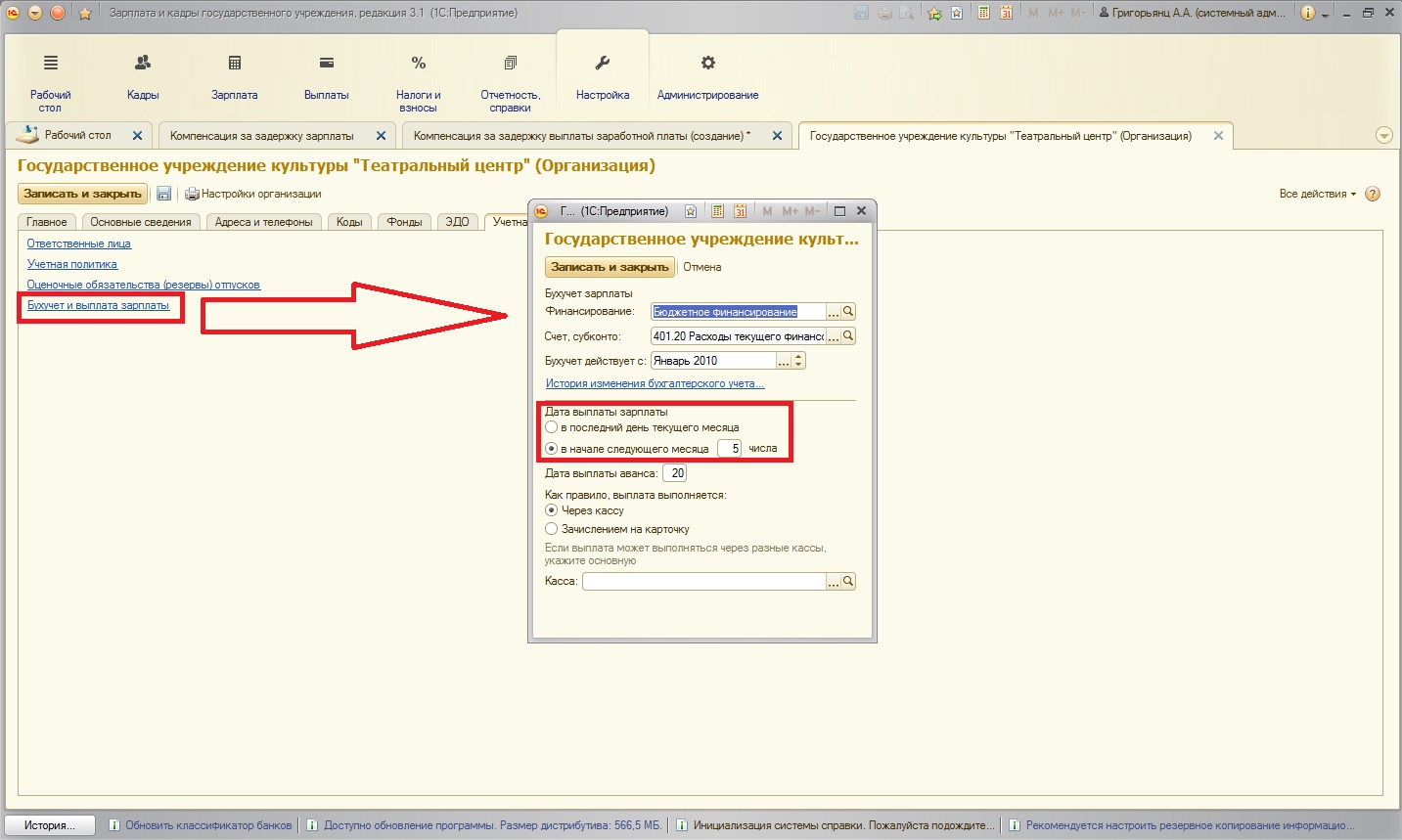Click the Дата выплаты аванса field
The width and height of the screenshot is (1402, 840).
point(675,473)
